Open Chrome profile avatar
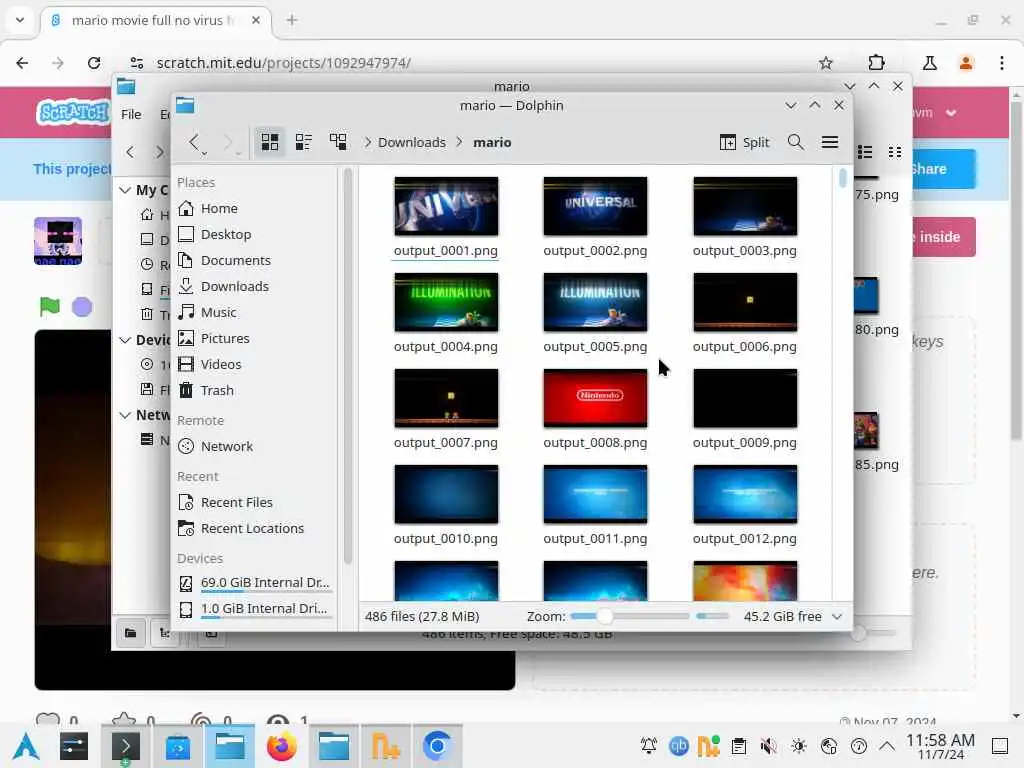1024x768 pixels. click(966, 63)
